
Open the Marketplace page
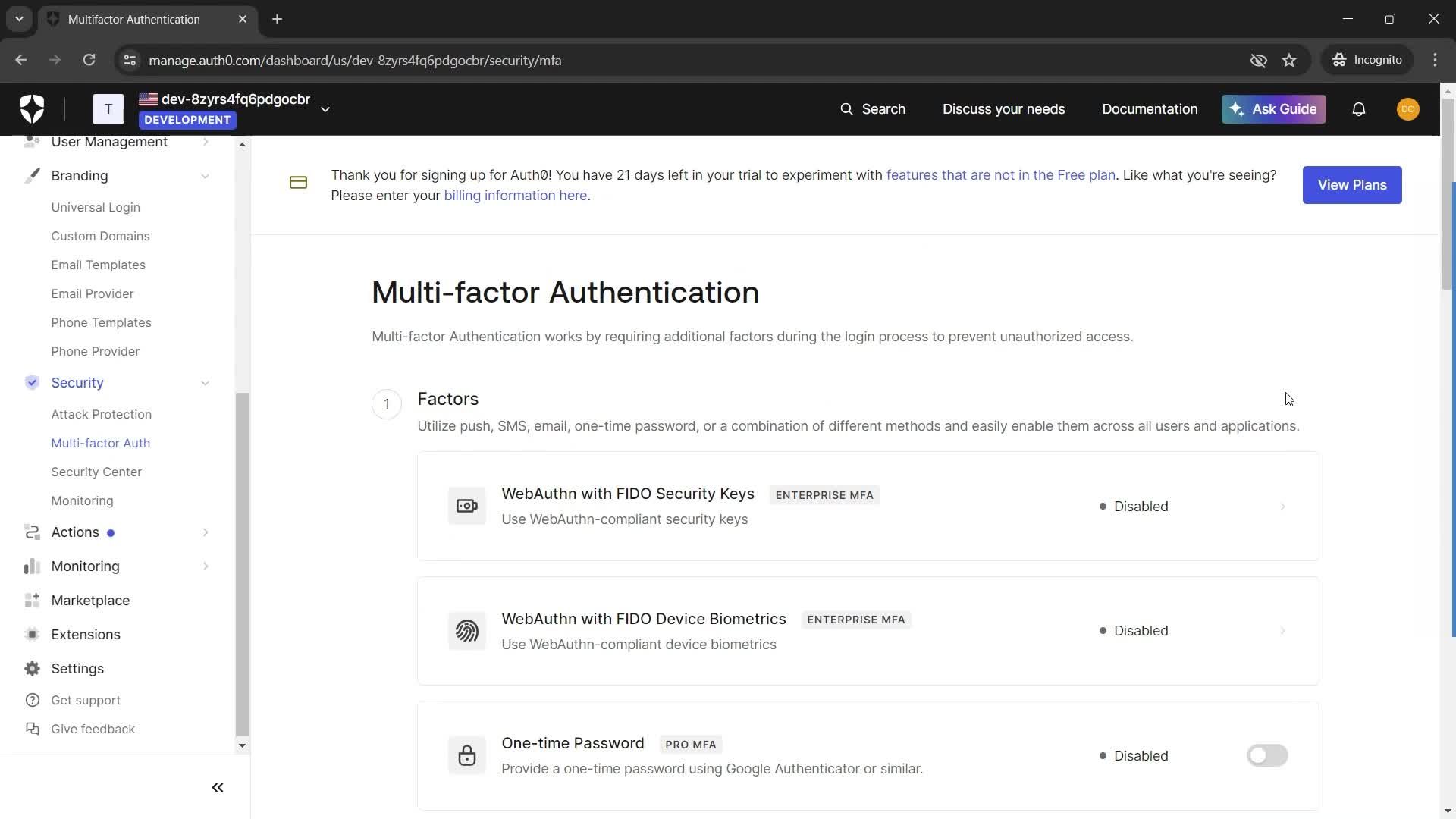pos(90,601)
